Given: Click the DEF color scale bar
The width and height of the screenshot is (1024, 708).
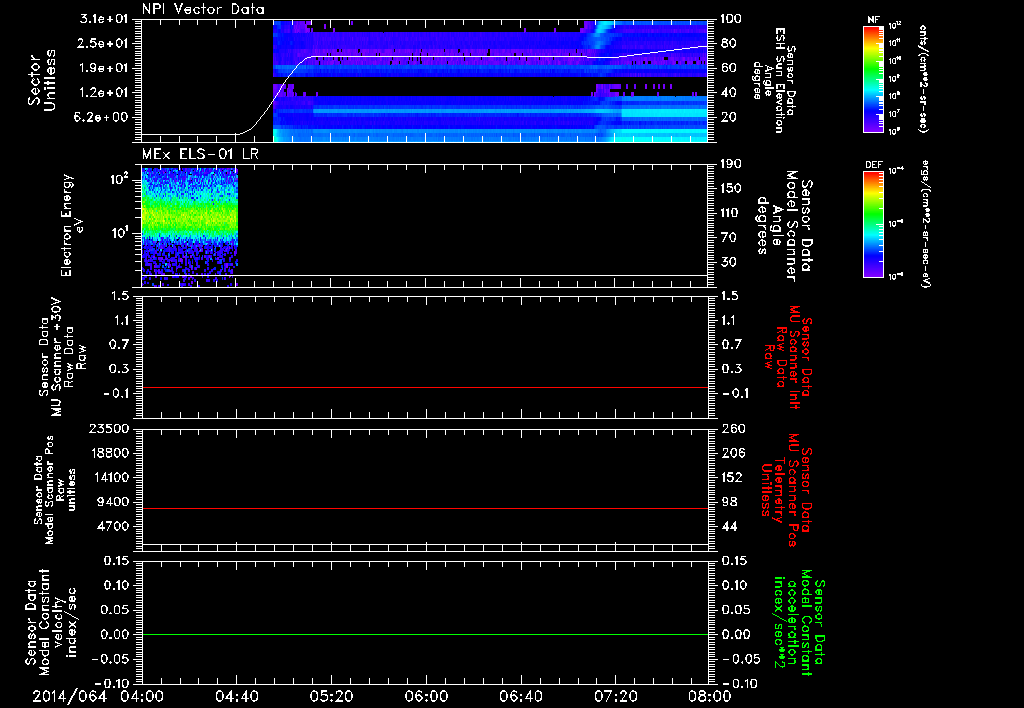Looking at the screenshot, I should (x=874, y=224).
